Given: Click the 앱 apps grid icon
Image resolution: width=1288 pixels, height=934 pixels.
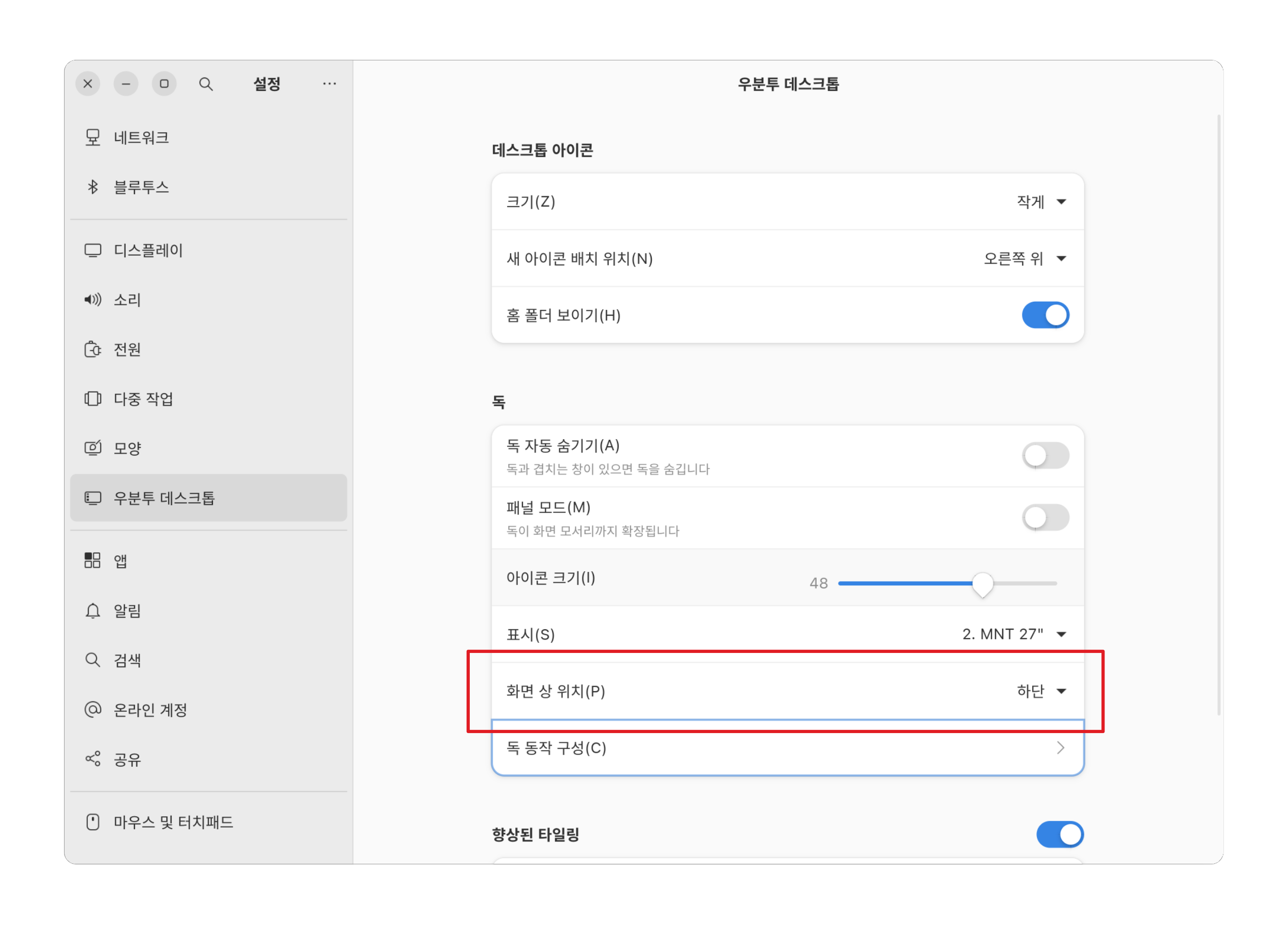Looking at the screenshot, I should [x=93, y=561].
